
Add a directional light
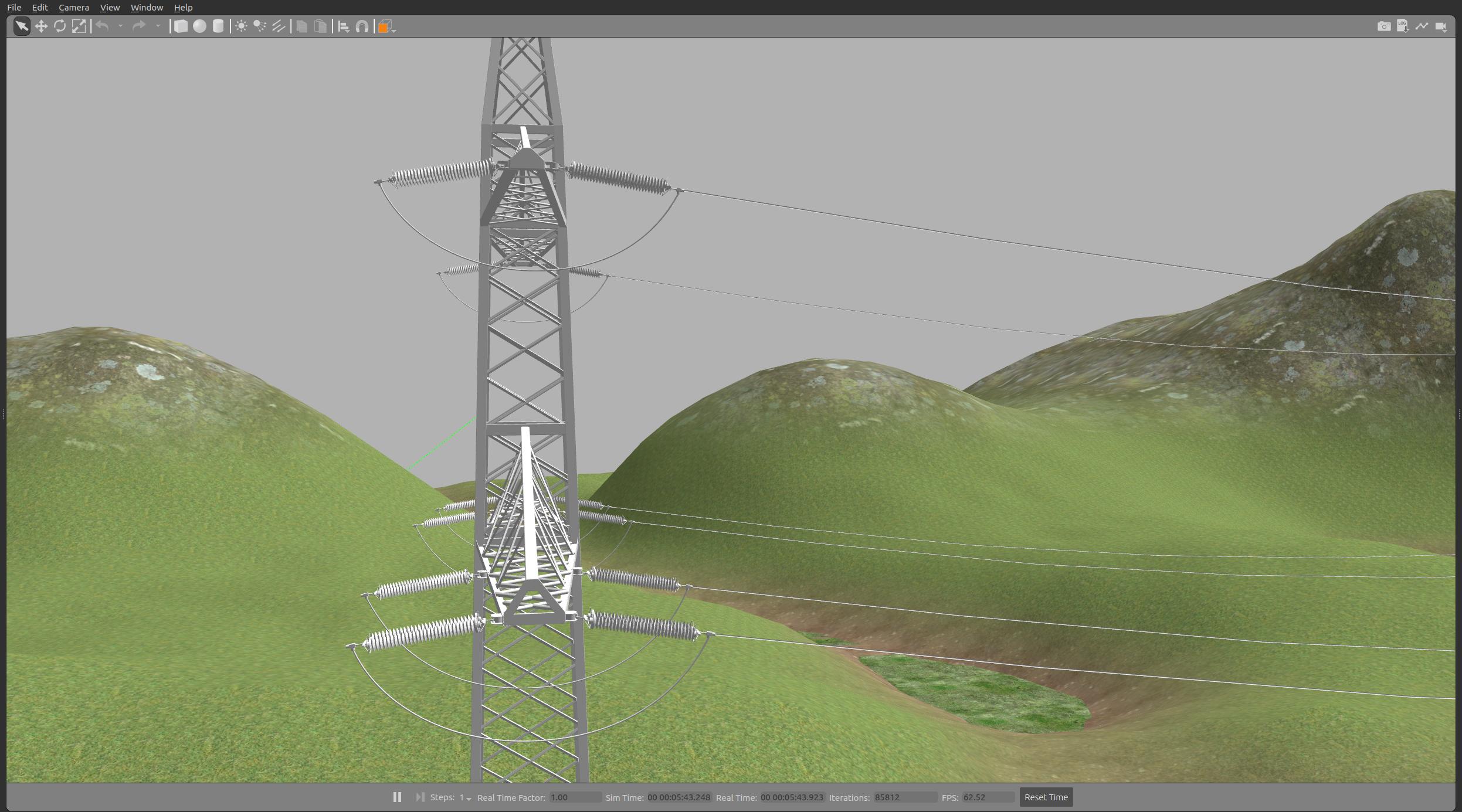279,26
